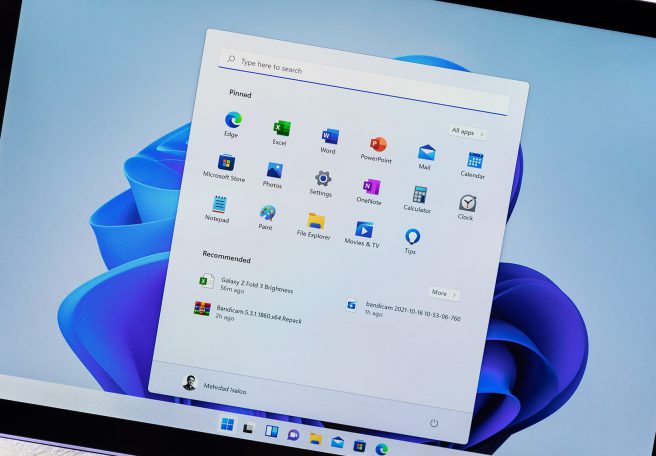656x456 pixels.
Task: Open the Photos app
Action: (274, 175)
